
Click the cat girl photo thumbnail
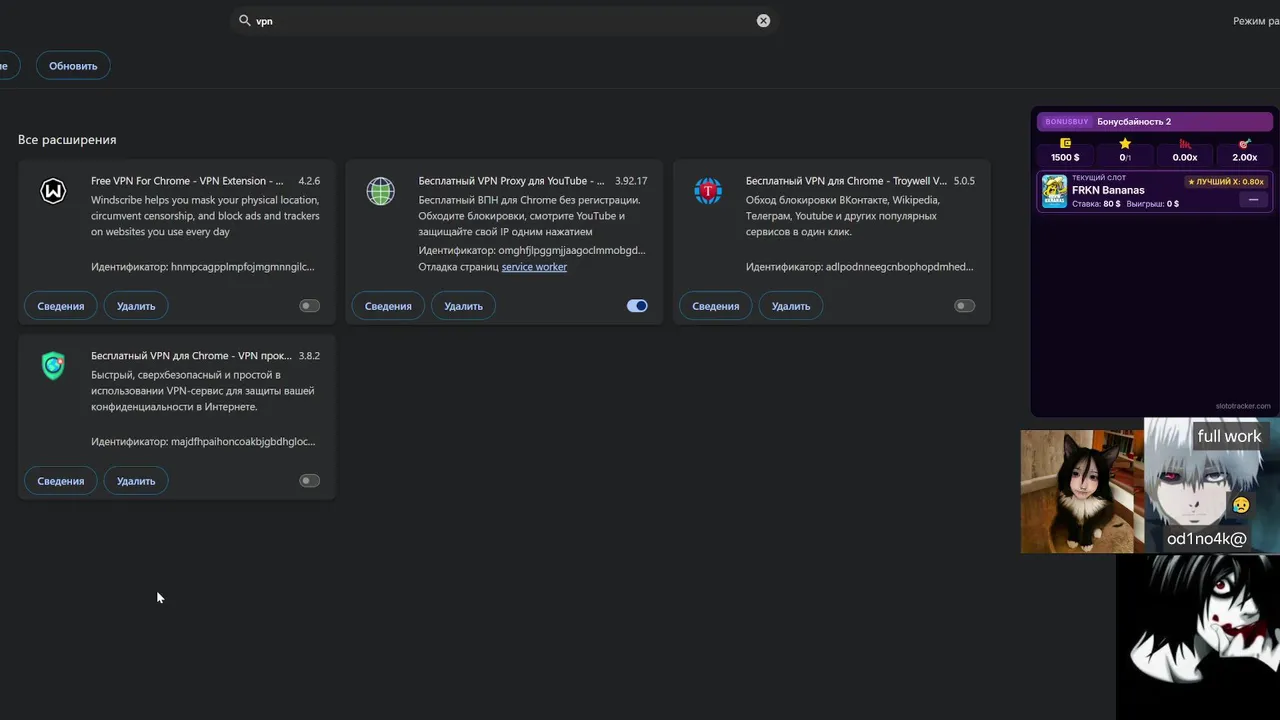pyautogui.click(x=1082, y=491)
